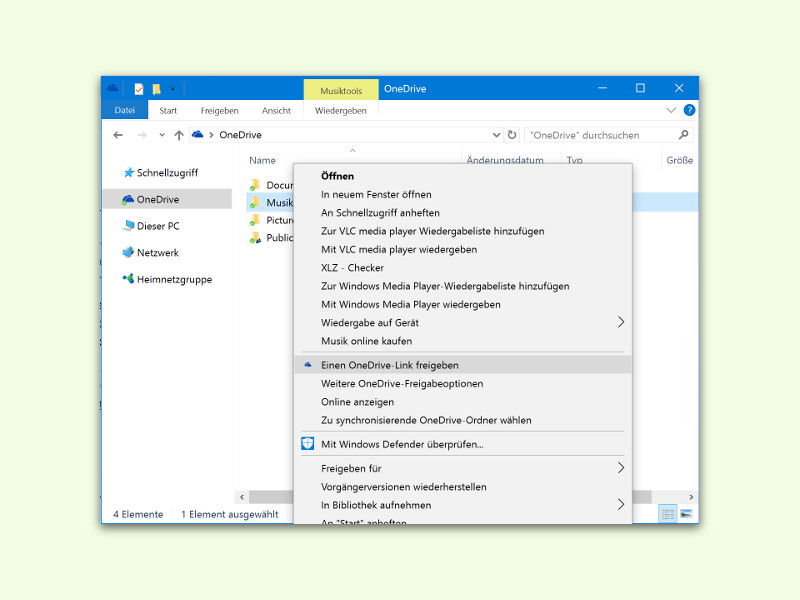Screen dimensions: 800x600
Task: Choose Mit Windows Media Player wiedergeben
Action: (x=463, y=305)
